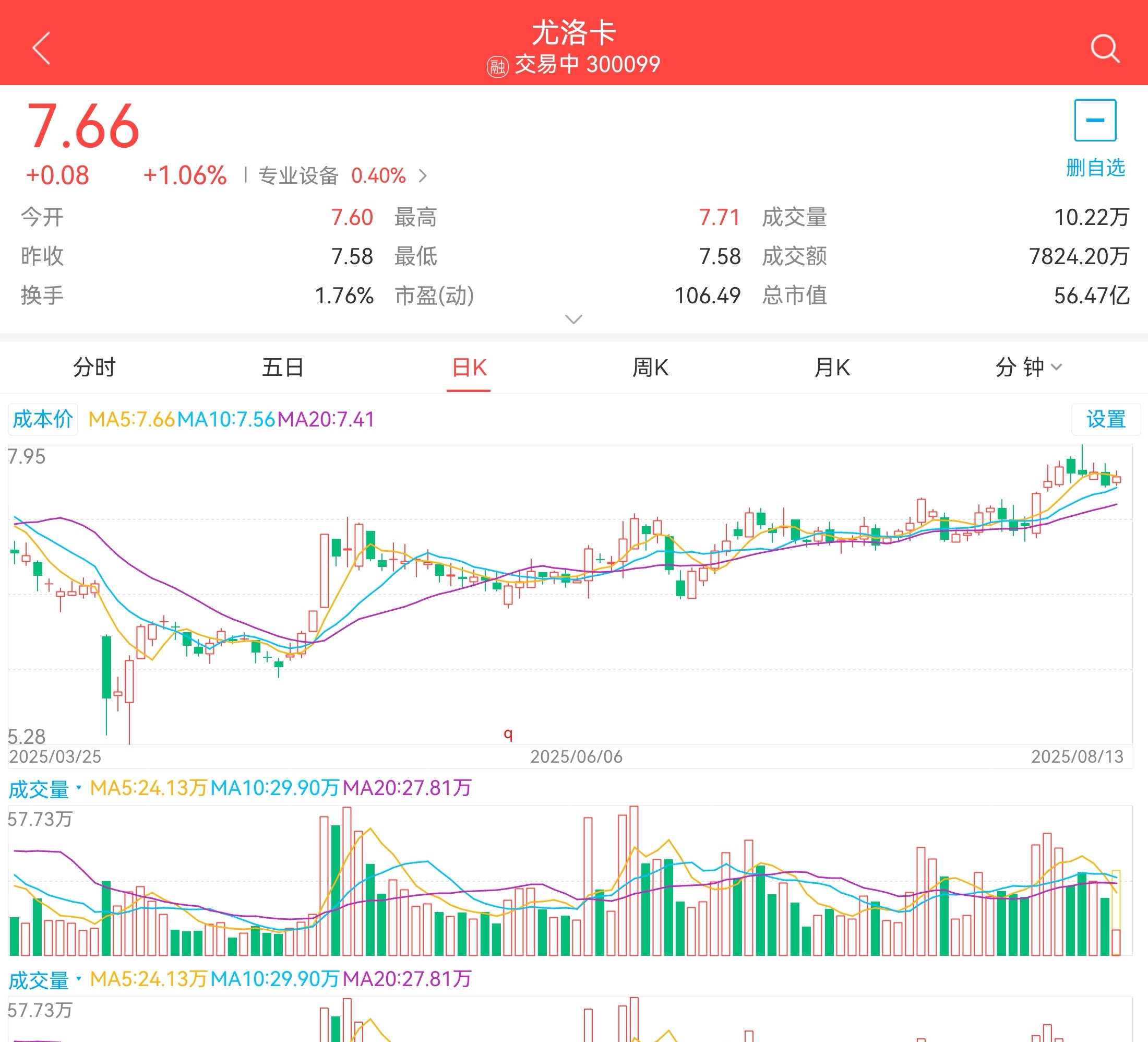Tap the 2025/03/25 date label
1148x1042 pixels.
(x=55, y=756)
